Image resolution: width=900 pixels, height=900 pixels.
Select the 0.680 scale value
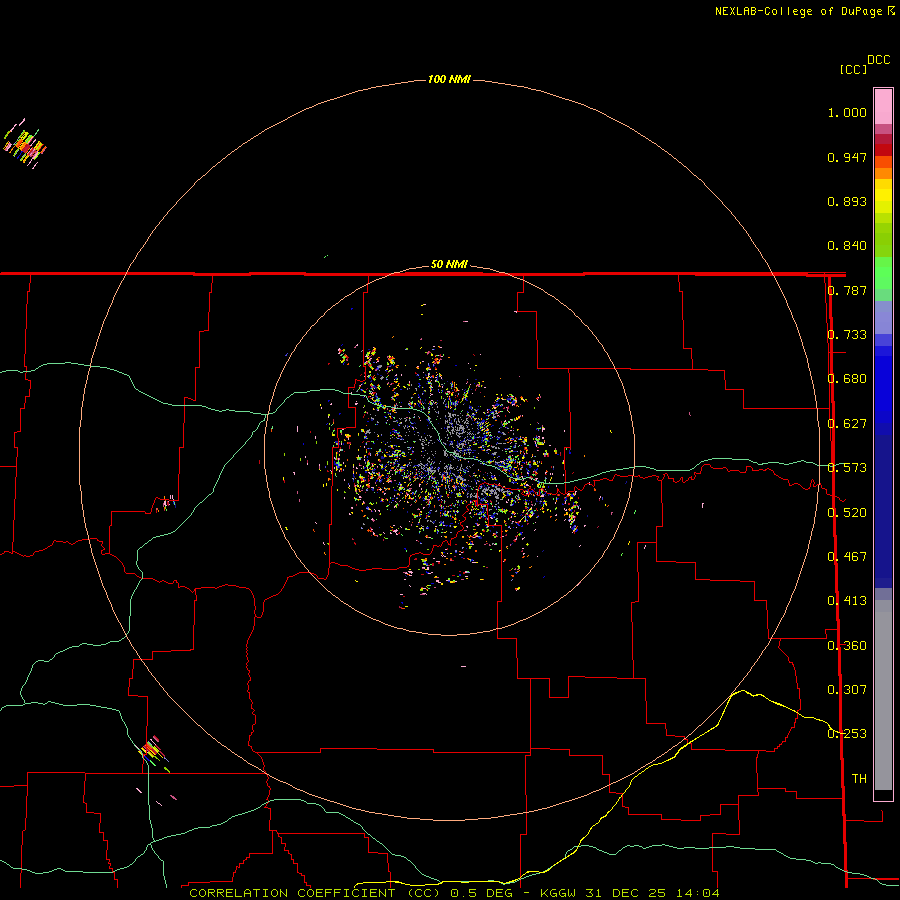click(x=847, y=379)
